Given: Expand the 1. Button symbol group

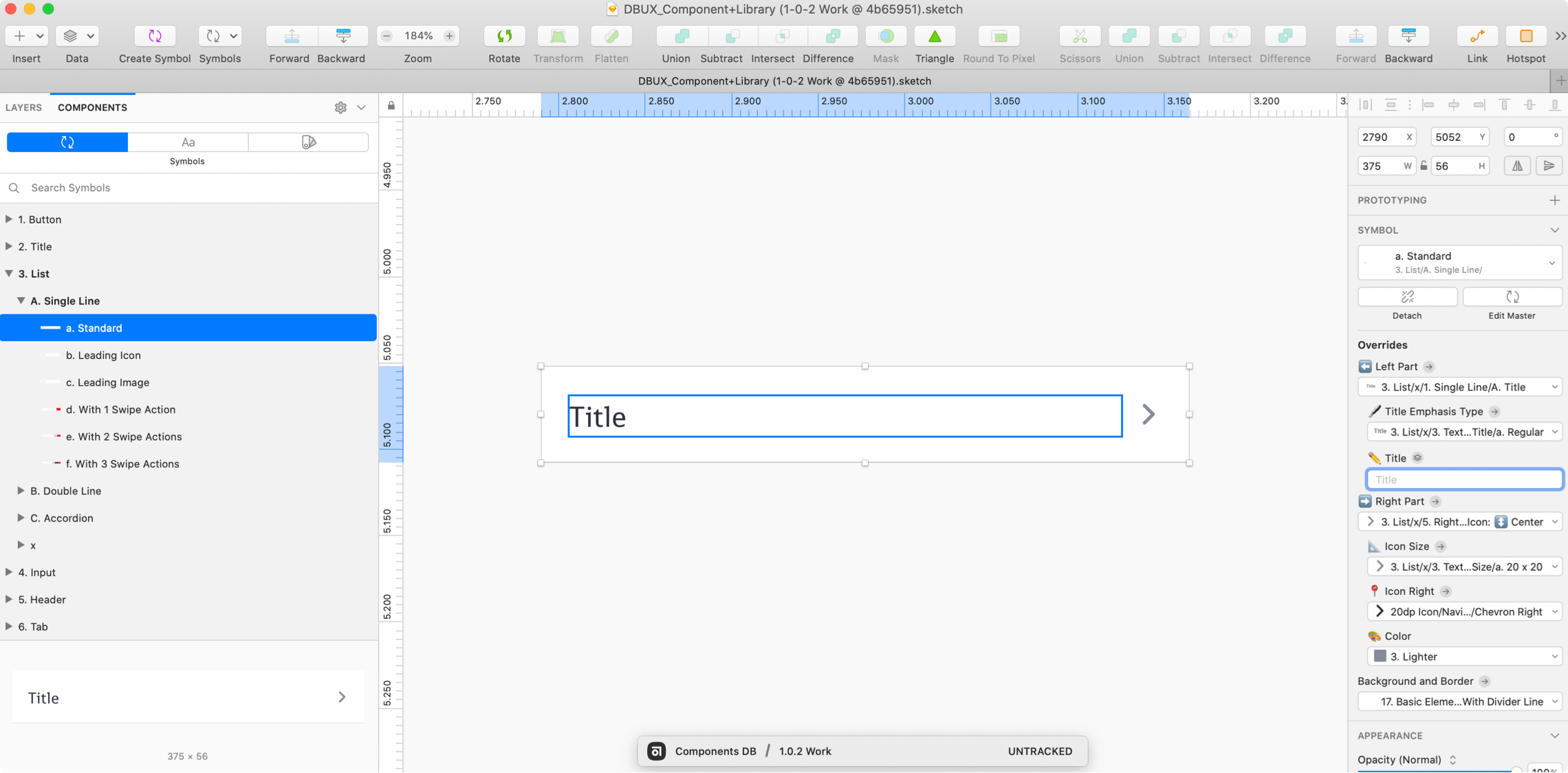Looking at the screenshot, I should [x=9, y=219].
